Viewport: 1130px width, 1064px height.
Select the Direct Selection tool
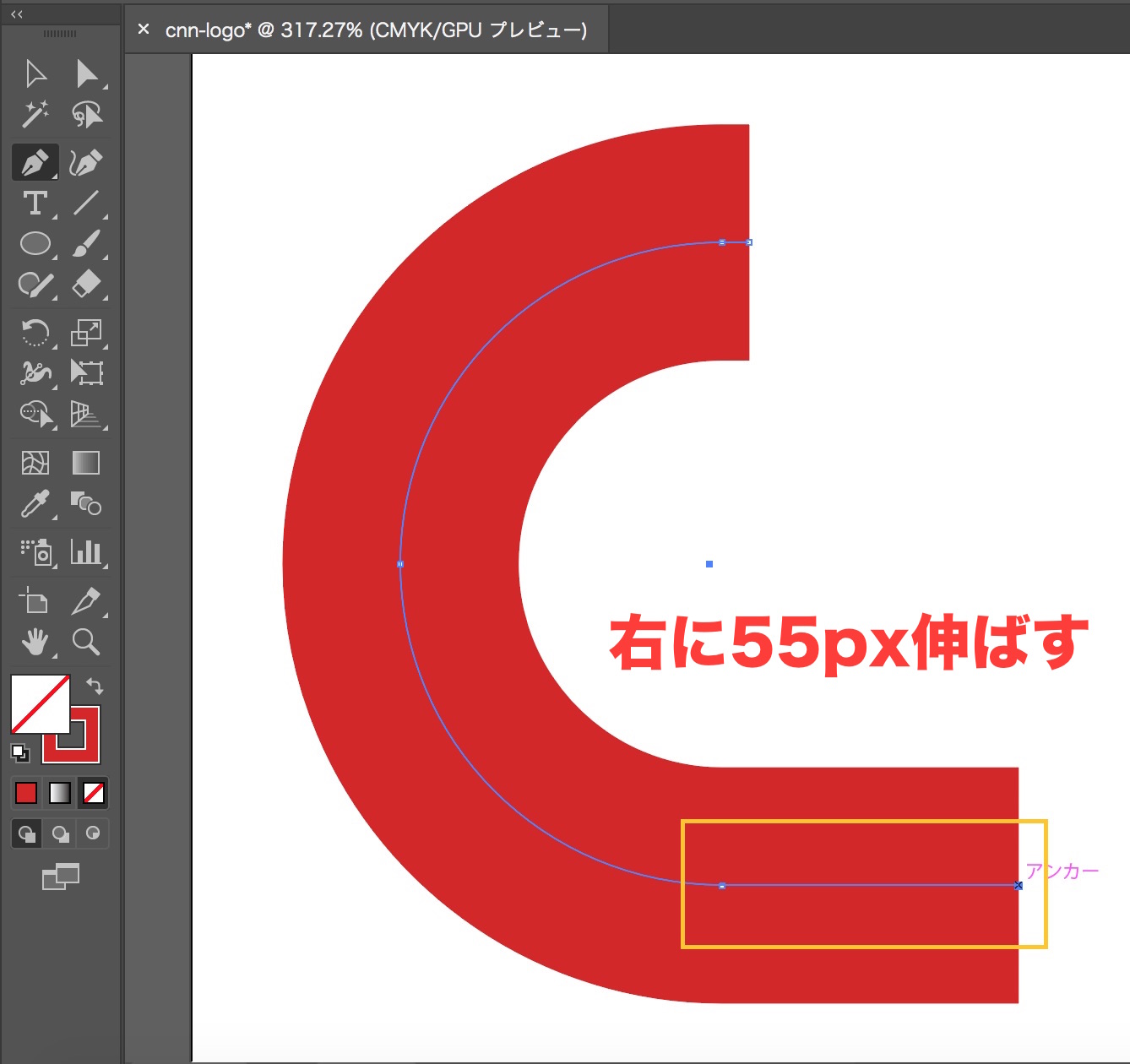click(86, 73)
